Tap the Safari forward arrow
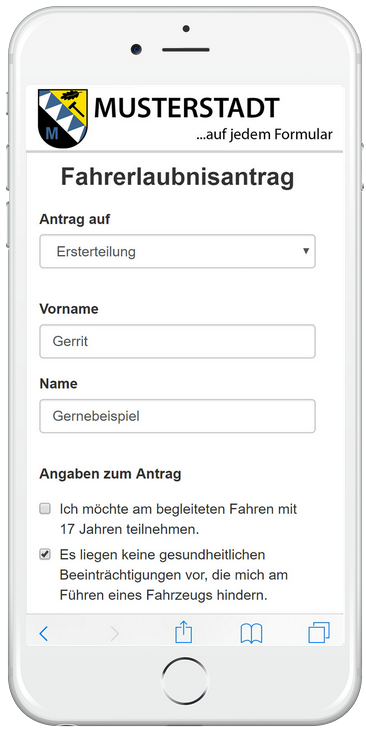The height and width of the screenshot is (729, 366). pyautogui.click(x=114, y=633)
